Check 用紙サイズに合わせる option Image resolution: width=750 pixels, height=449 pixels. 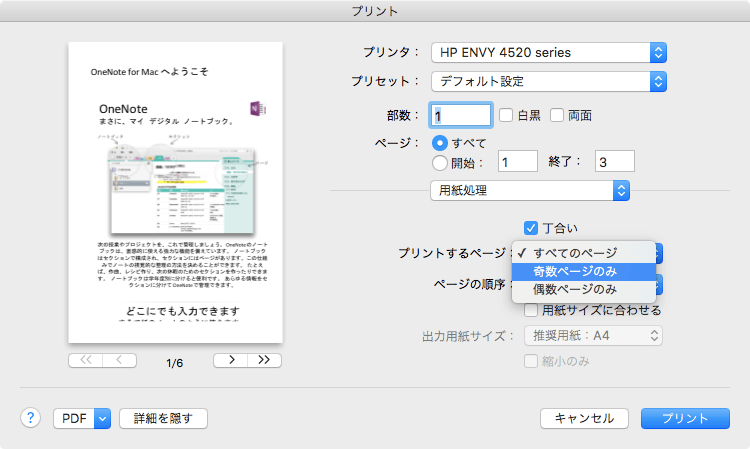(x=531, y=310)
